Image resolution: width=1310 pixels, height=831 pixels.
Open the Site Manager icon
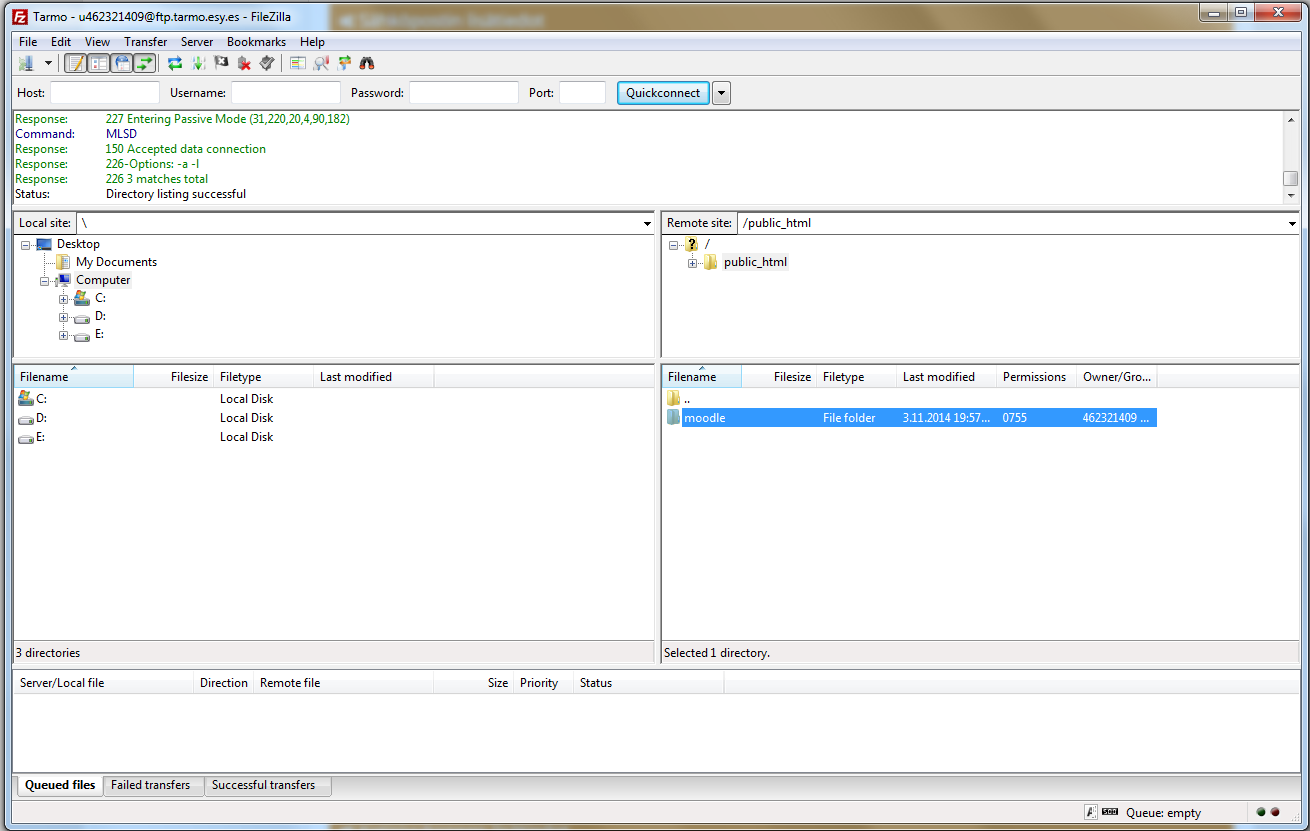coord(26,63)
